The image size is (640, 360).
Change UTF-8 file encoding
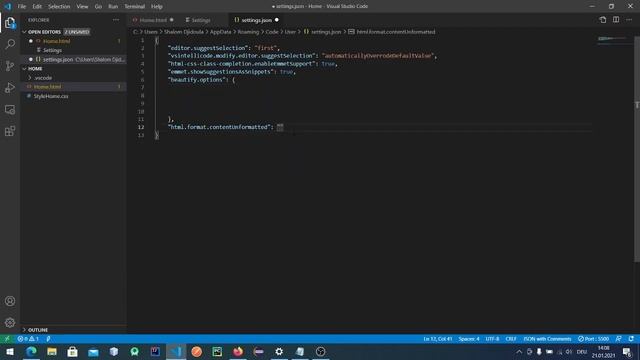pos(492,339)
